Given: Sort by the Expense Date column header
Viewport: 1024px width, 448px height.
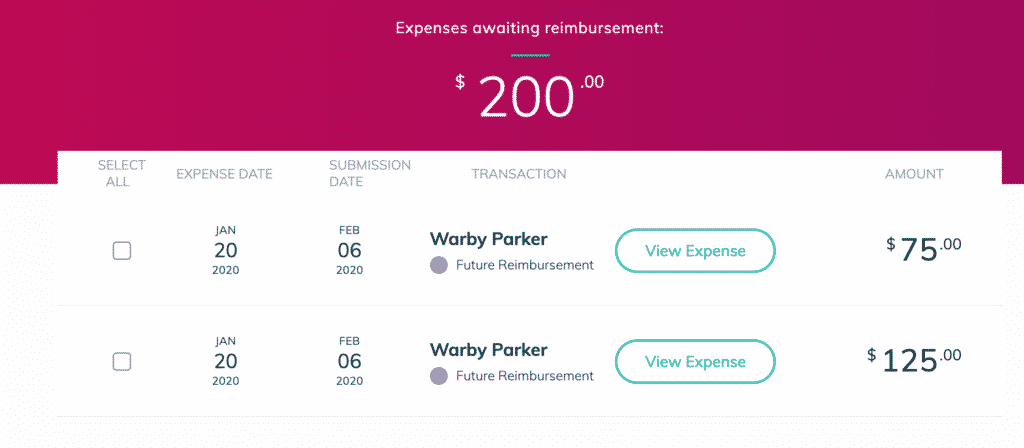Looking at the screenshot, I should coord(225,174).
